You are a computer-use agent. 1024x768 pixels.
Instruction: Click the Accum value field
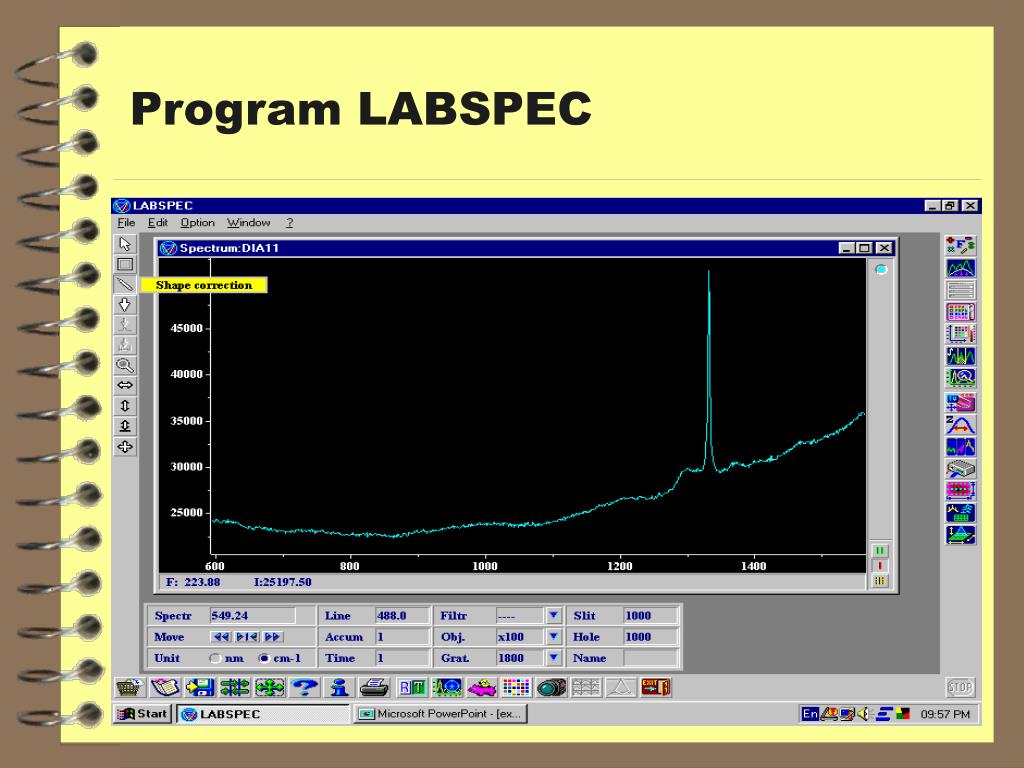402,636
